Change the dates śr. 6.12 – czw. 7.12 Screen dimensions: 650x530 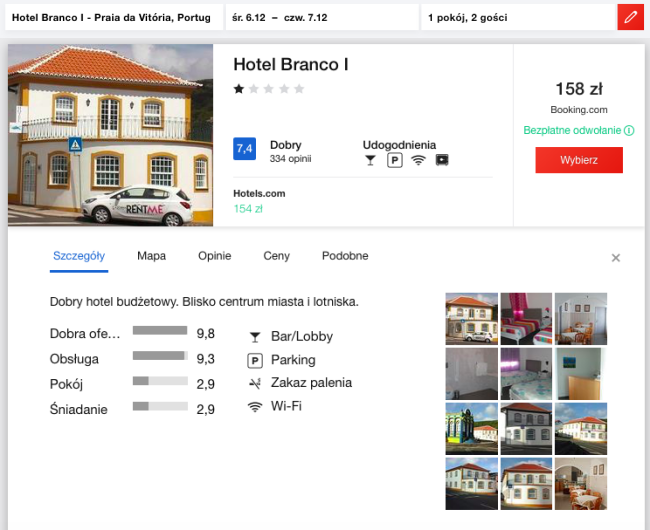coord(320,17)
